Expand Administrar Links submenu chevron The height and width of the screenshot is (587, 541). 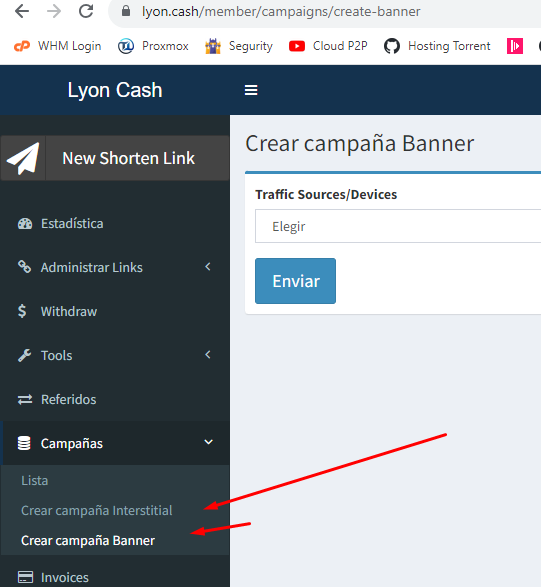coord(208,267)
